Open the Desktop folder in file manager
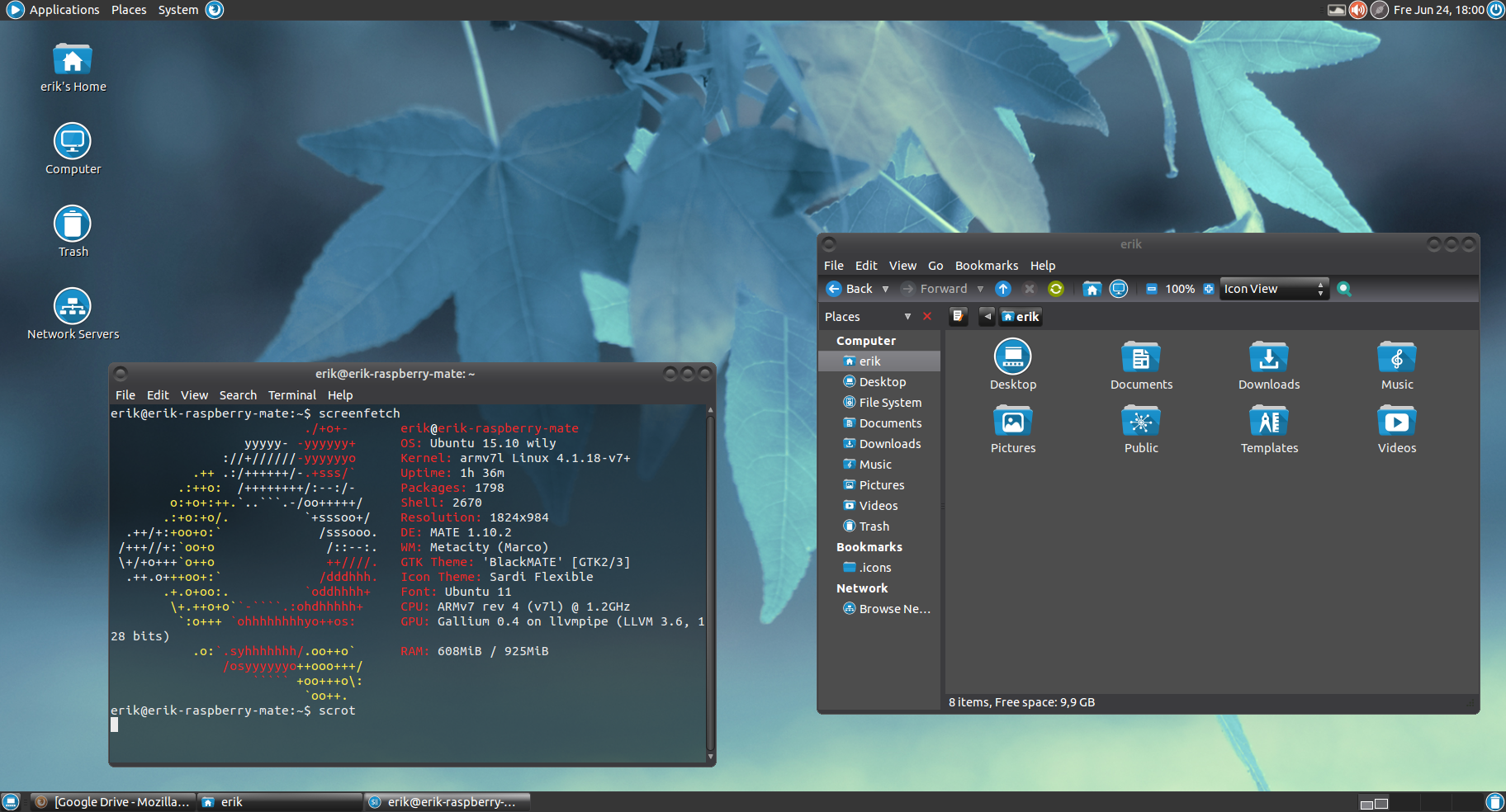This screenshot has width=1506, height=812. coord(1013,365)
